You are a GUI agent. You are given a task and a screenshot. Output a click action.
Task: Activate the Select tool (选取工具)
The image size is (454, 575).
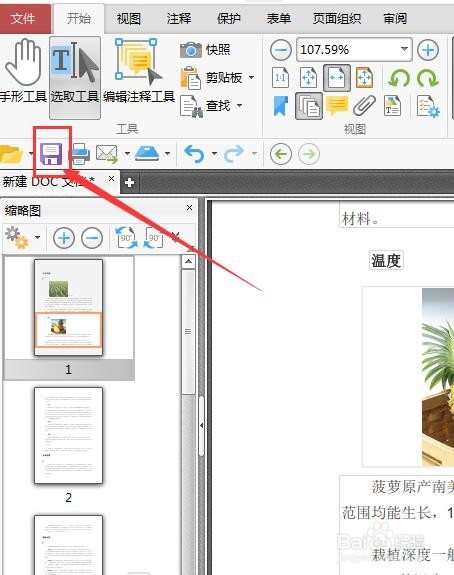75,78
